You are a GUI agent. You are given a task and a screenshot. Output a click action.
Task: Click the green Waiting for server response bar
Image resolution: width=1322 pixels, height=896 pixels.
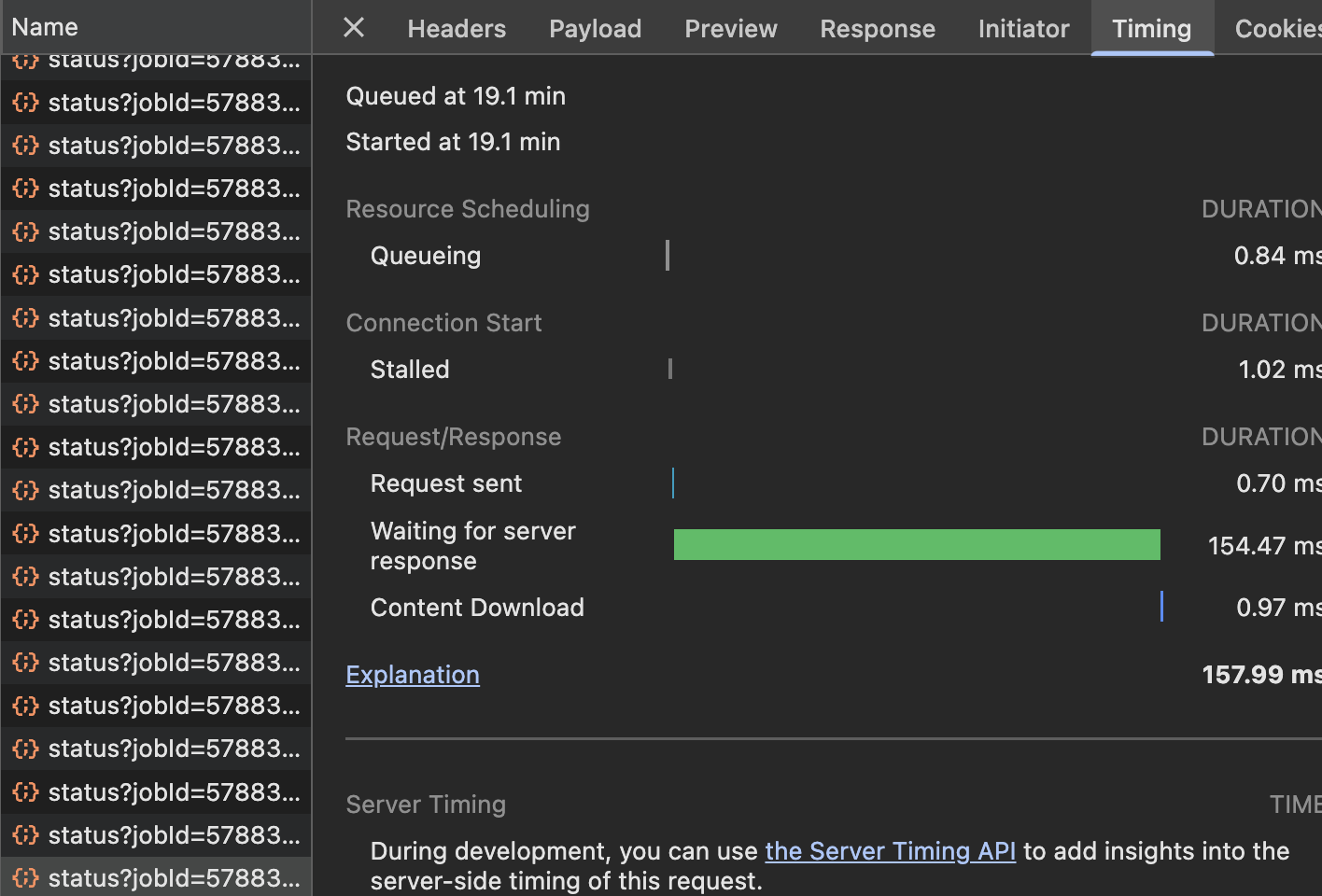click(917, 544)
